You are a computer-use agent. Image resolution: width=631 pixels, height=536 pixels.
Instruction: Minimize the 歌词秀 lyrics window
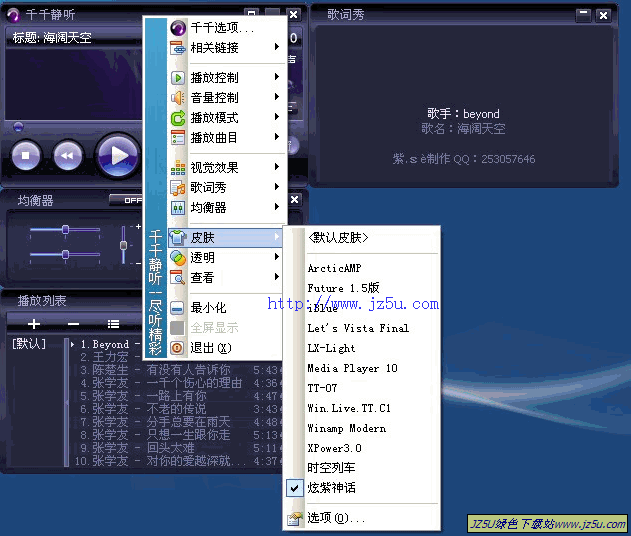583,15
